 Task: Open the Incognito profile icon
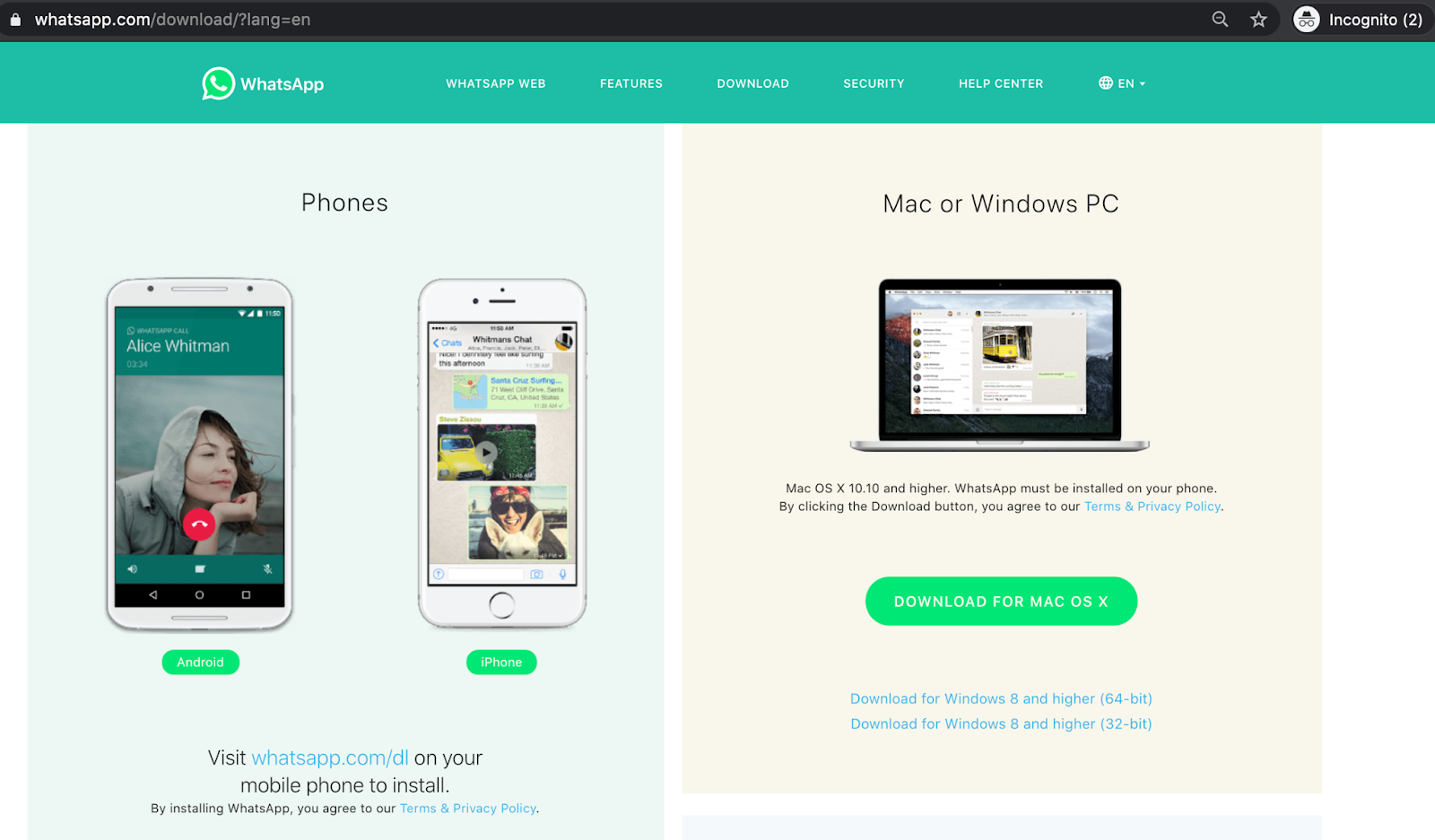coord(1307,20)
